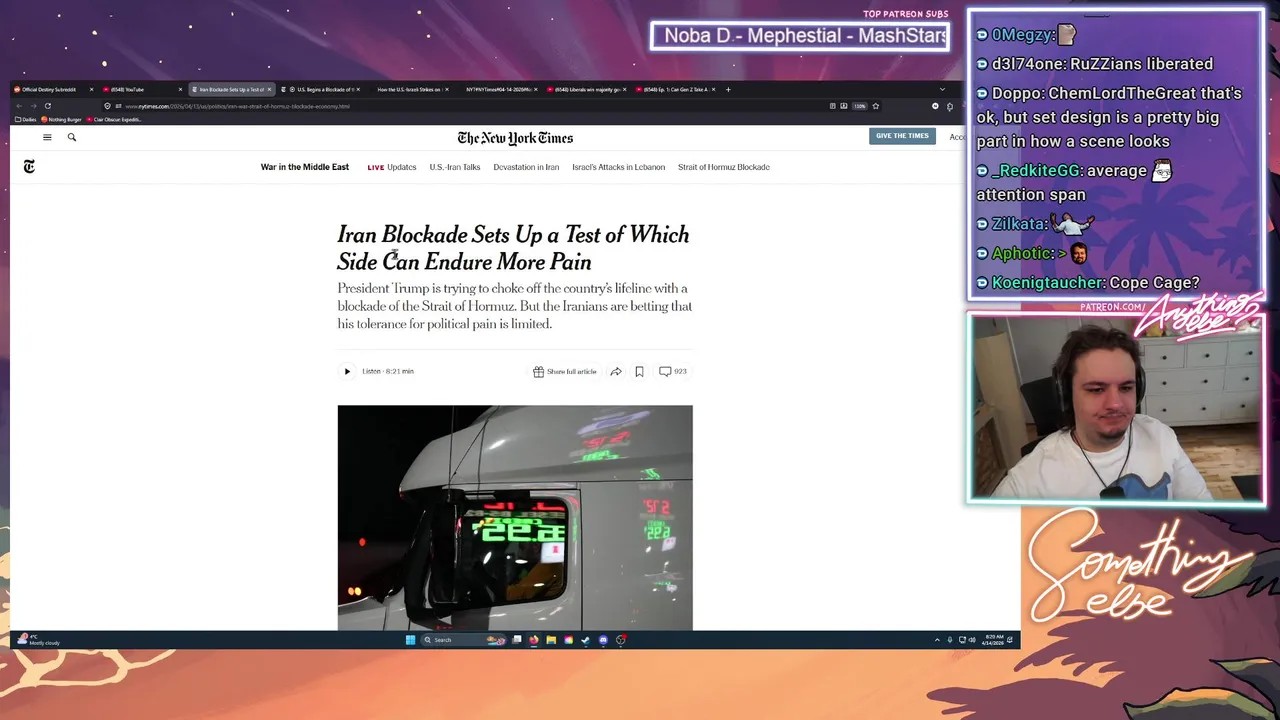
Task: Click chat username _RedkiteGG
Action: tap(1036, 170)
